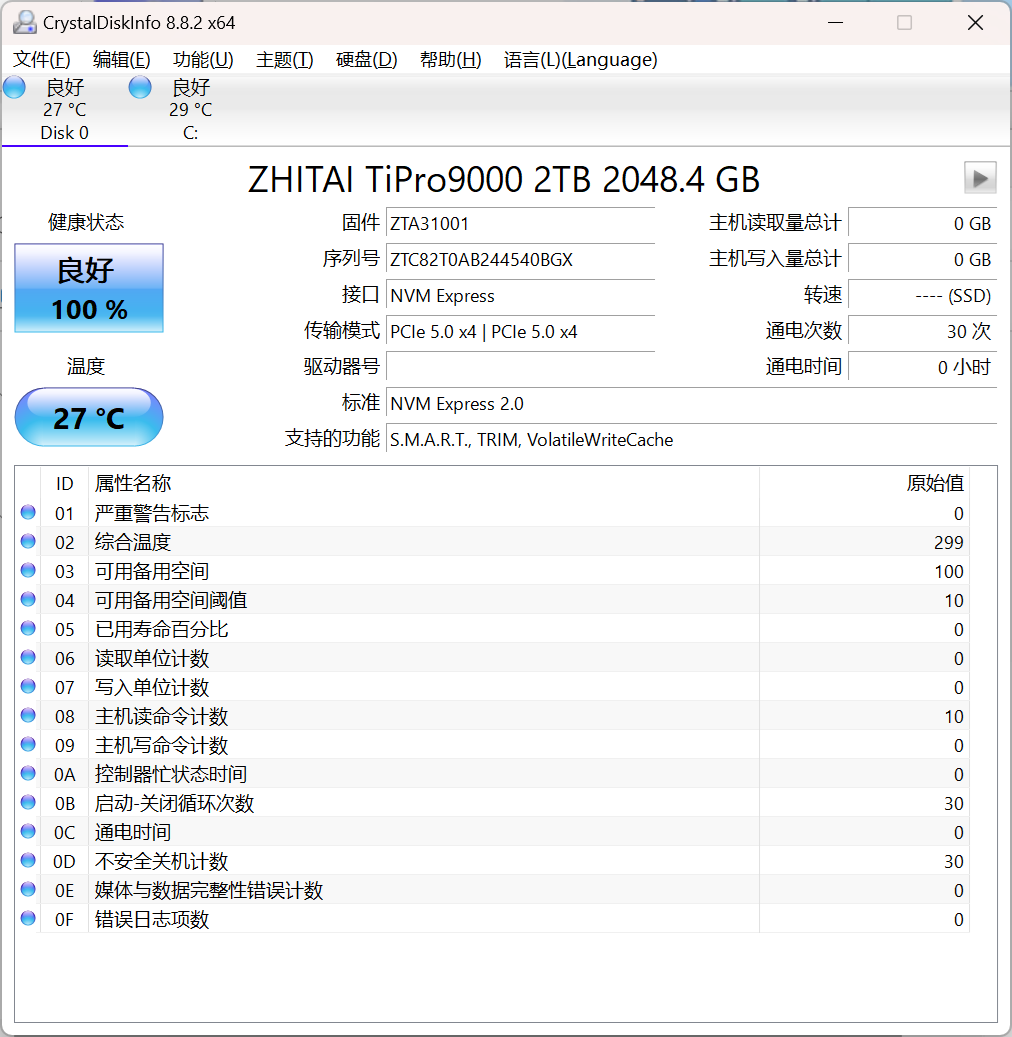This screenshot has height=1037, width=1012.
Task: Select the C: drive tab
Action: click(x=190, y=110)
